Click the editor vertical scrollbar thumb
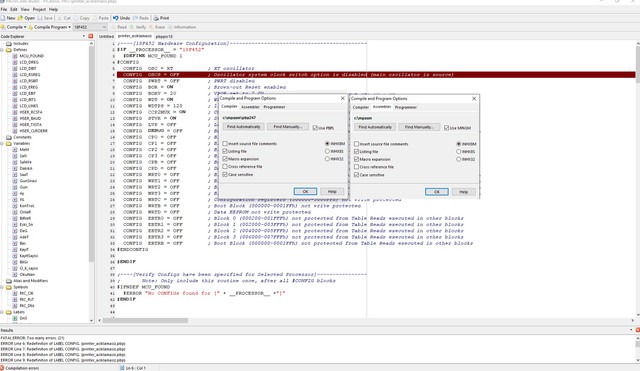Screen dimensions: 640x371 coord(638,65)
